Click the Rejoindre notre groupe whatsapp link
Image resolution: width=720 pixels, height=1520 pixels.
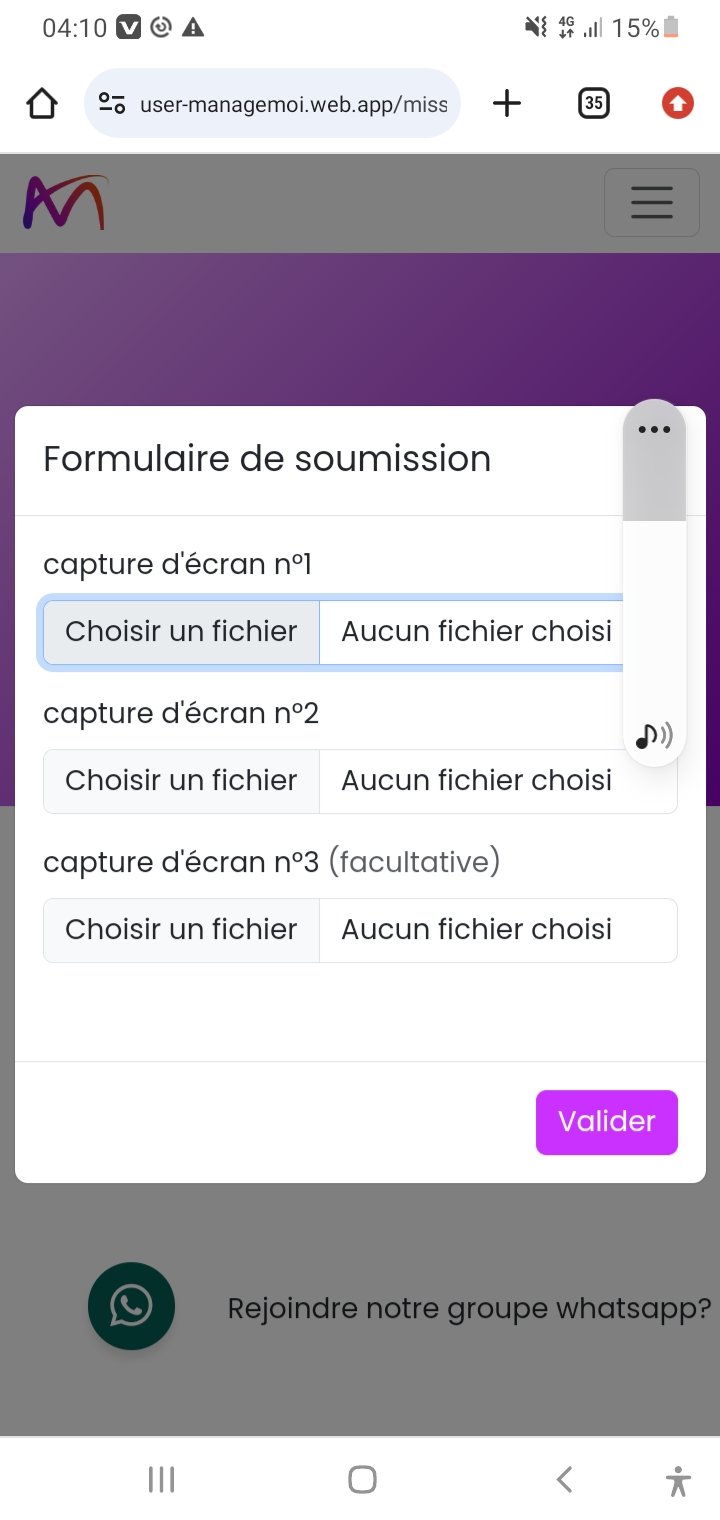pos(469,1308)
